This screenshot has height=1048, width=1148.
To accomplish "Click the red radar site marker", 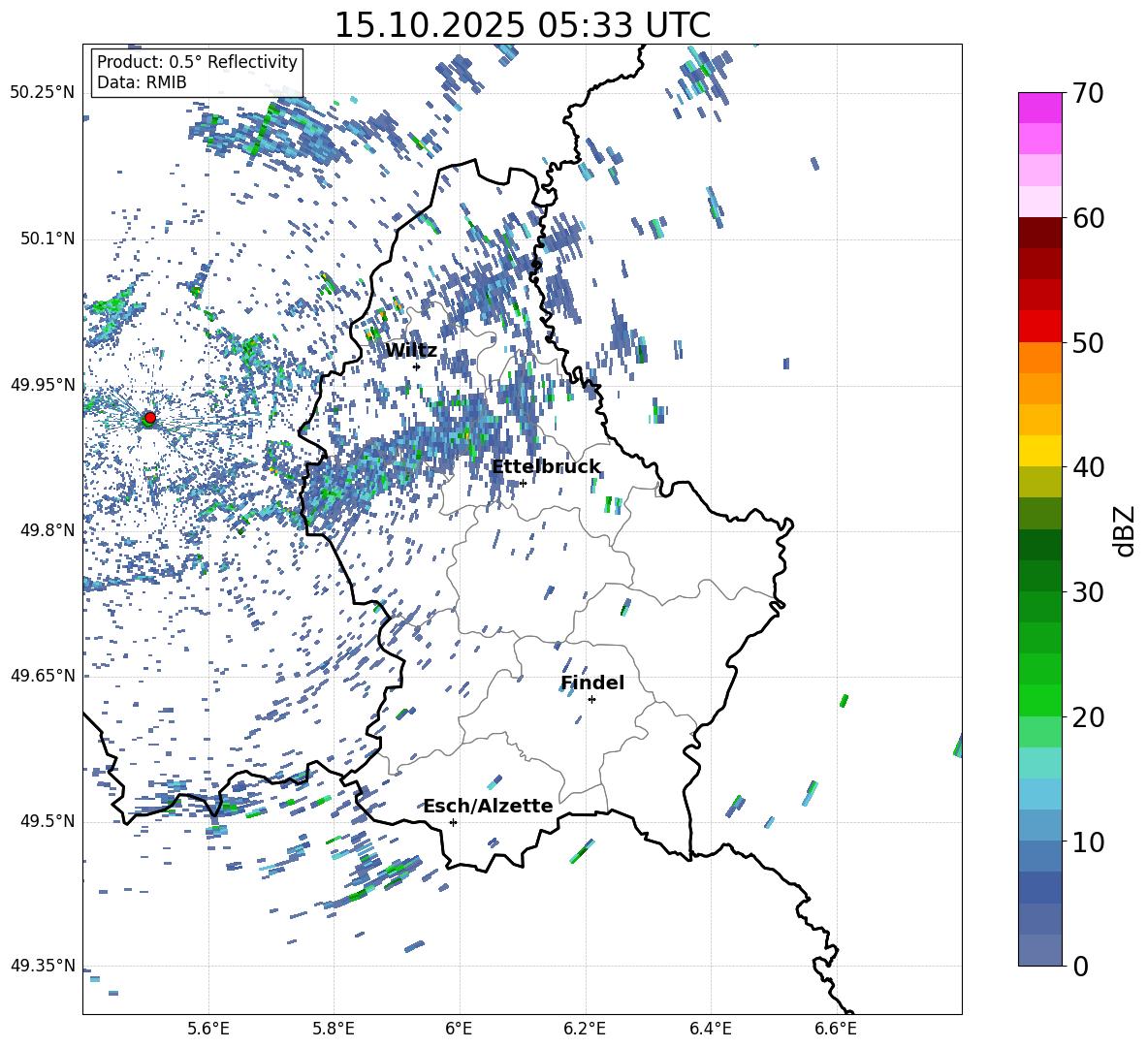I will coord(149,418).
